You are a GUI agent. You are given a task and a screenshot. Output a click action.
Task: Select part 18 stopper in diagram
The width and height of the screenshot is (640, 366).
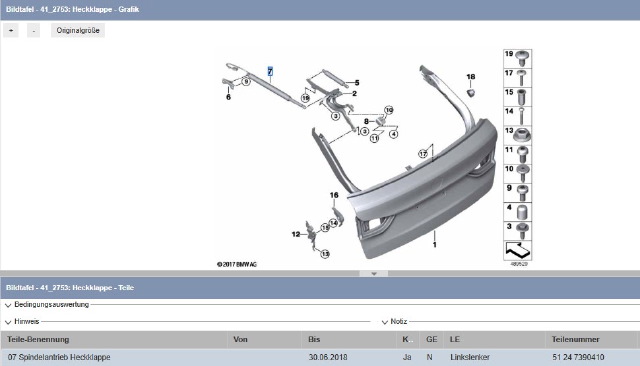click(x=471, y=93)
